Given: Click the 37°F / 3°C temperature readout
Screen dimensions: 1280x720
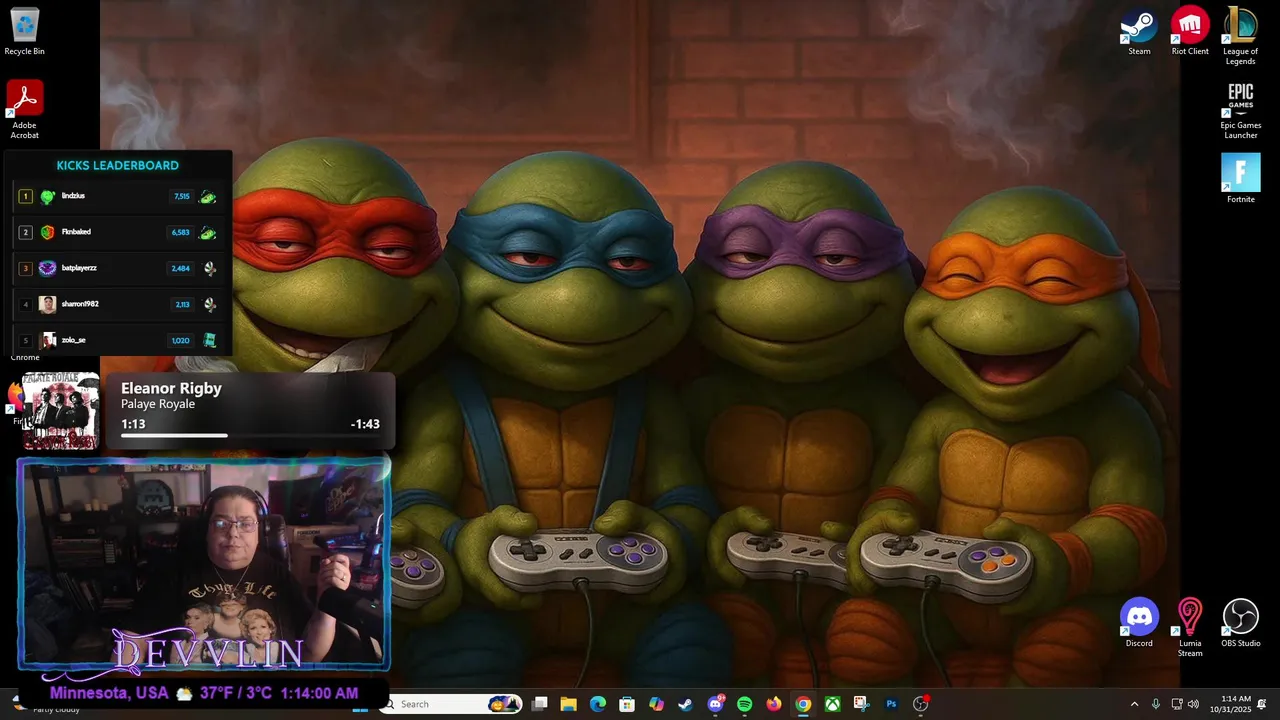Looking at the screenshot, I should pos(235,693).
